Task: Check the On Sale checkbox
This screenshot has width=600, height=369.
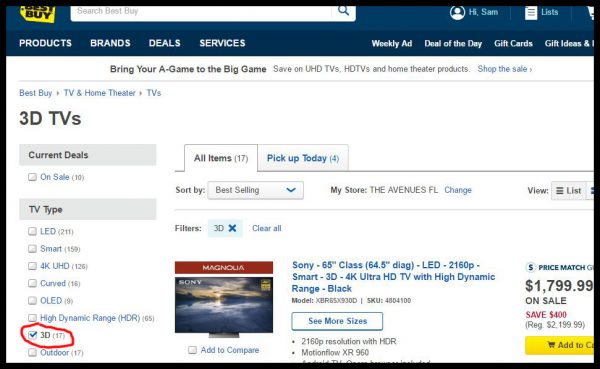Action: (32, 177)
